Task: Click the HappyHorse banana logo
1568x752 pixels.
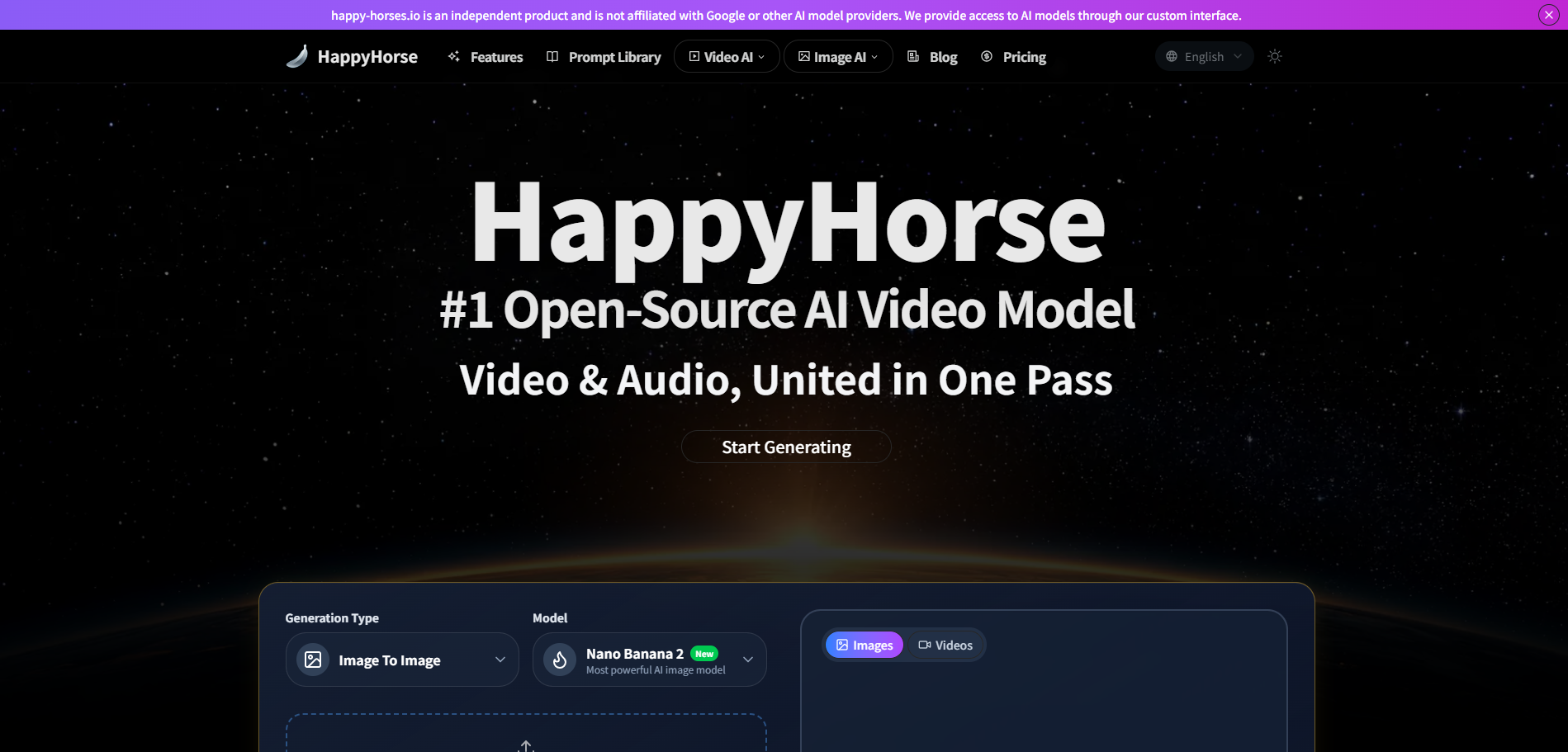Action: [296, 55]
